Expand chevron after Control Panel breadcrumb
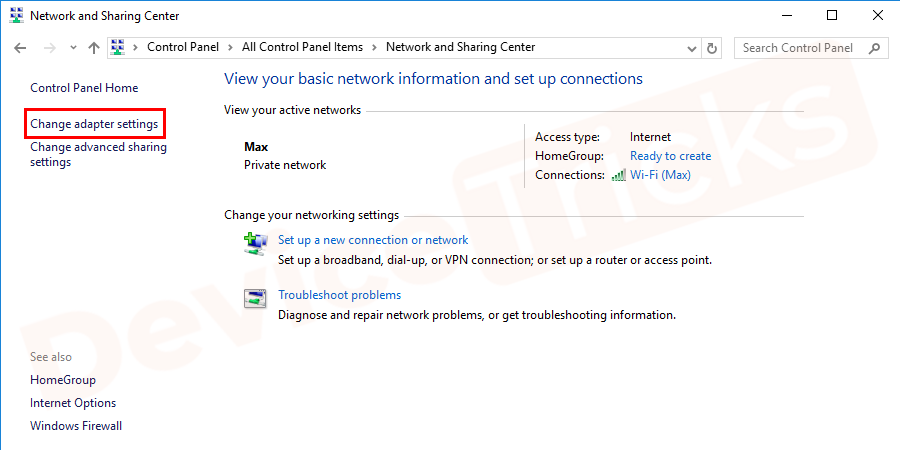Viewport: 900px width, 450px height. pos(232,47)
